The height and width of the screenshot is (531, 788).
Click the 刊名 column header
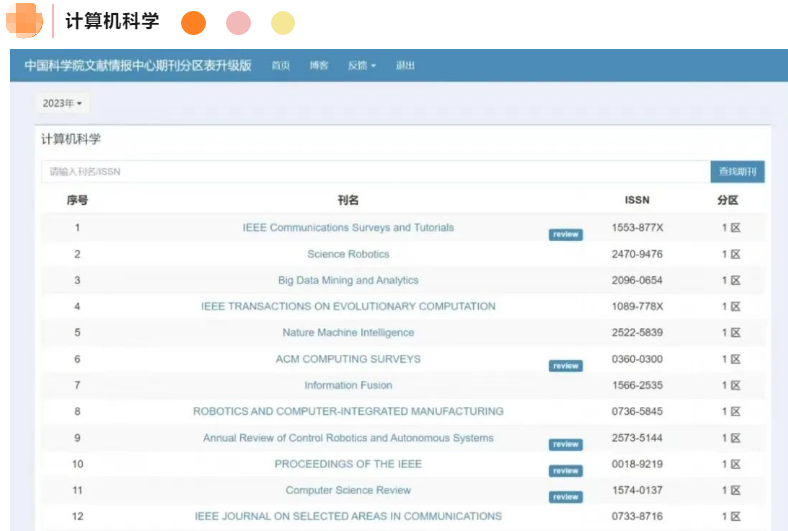(348, 200)
